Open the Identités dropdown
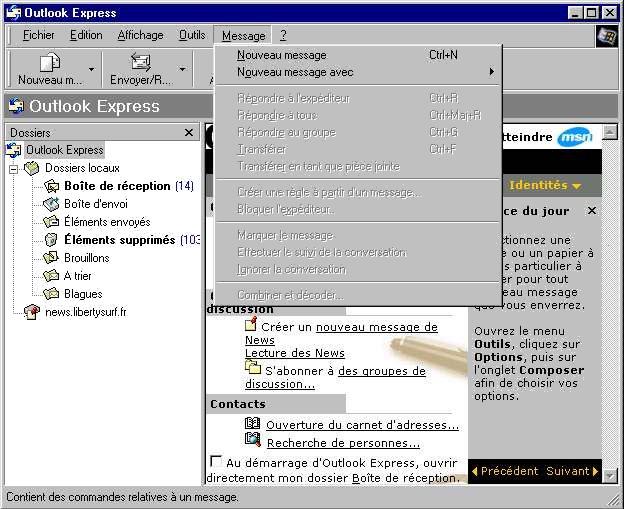 point(544,185)
